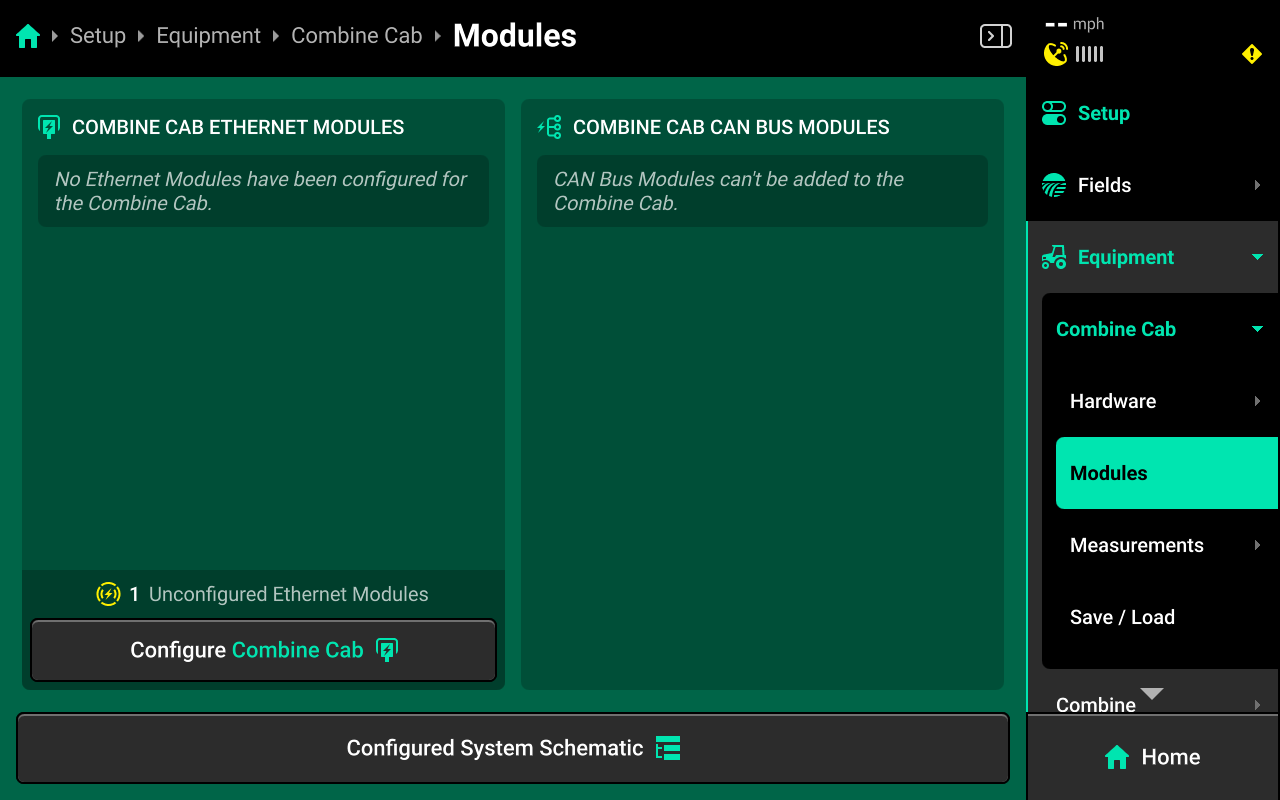Click the Setup toggle icon in sidebar
Viewport: 1280px width, 800px height.
(1054, 113)
